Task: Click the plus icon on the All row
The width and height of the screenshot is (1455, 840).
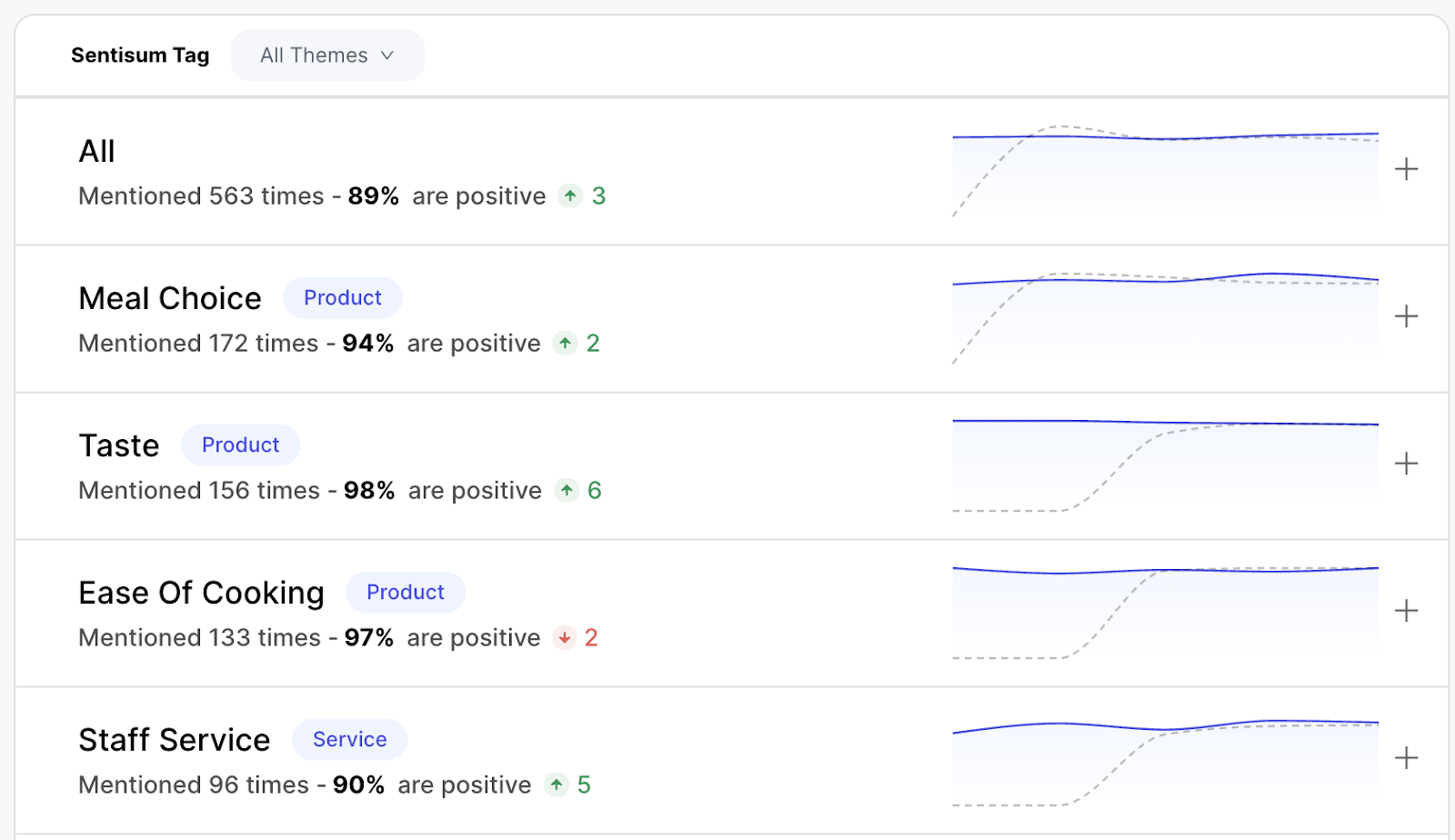Action: coord(1406,169)
